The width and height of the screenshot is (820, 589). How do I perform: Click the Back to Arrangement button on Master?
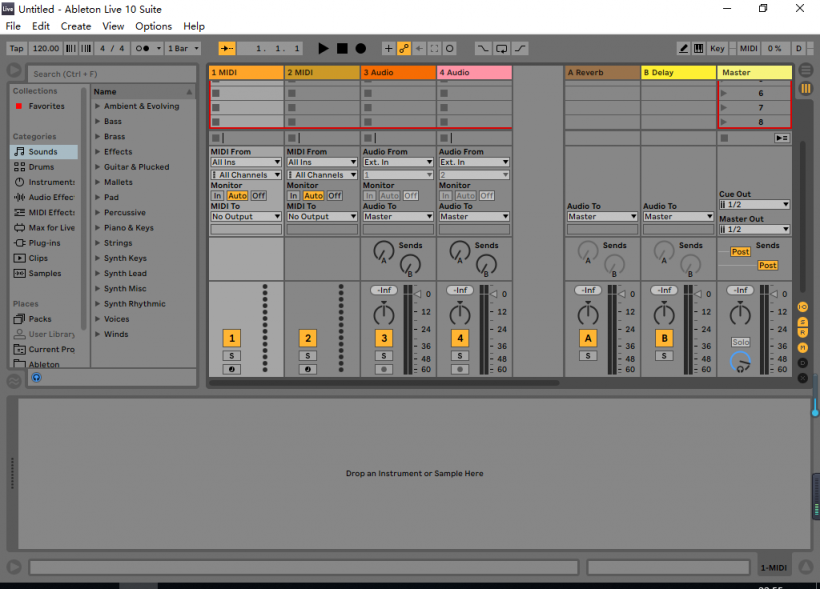click(782, 138)
